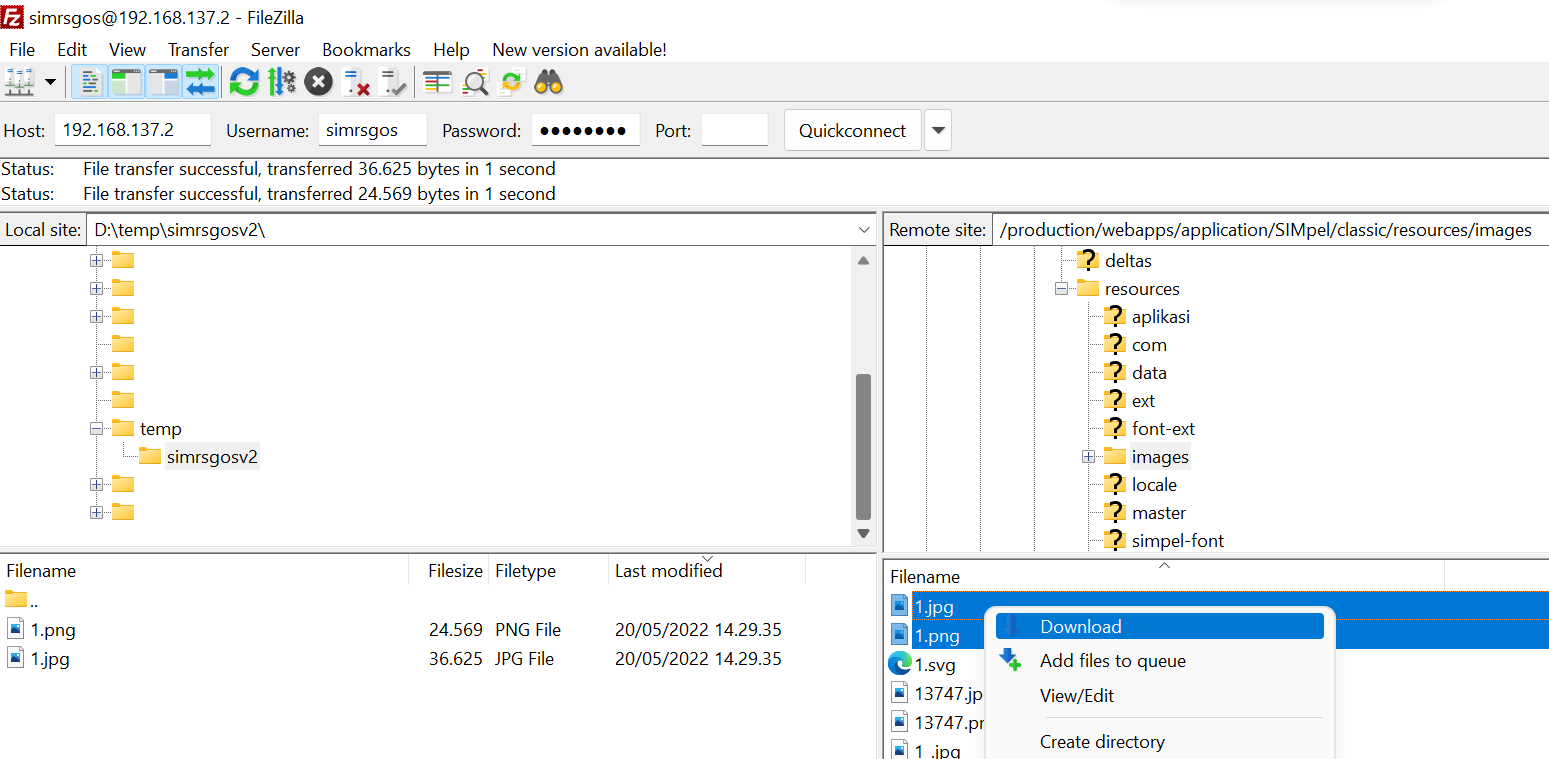Image resolution: width=1549 pixels, height=759 pixels.
Task: Open the Quickconnect history dropdown arrow
Action: [937, 131]
